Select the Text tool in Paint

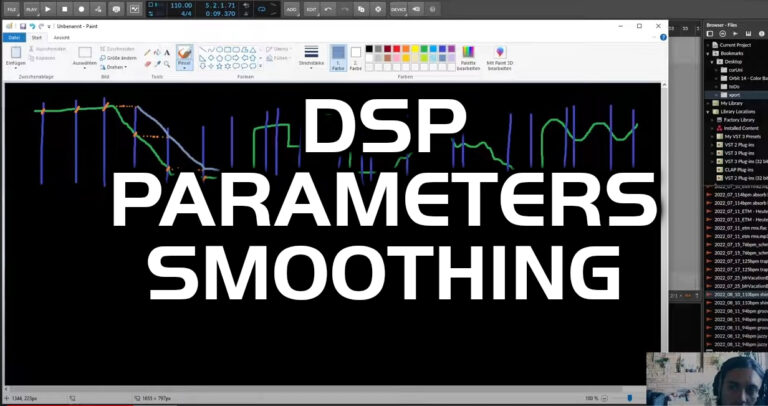(168, 52)
